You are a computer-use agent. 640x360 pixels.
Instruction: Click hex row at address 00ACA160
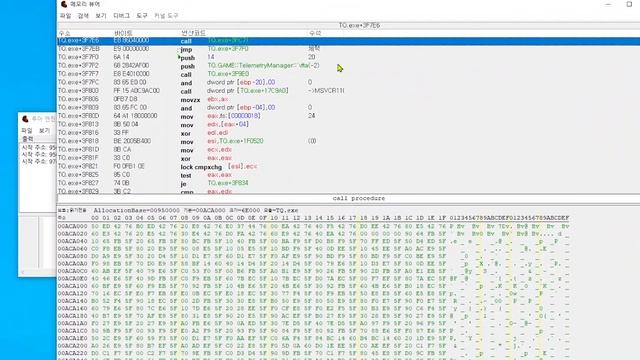(x=313, y=309)
